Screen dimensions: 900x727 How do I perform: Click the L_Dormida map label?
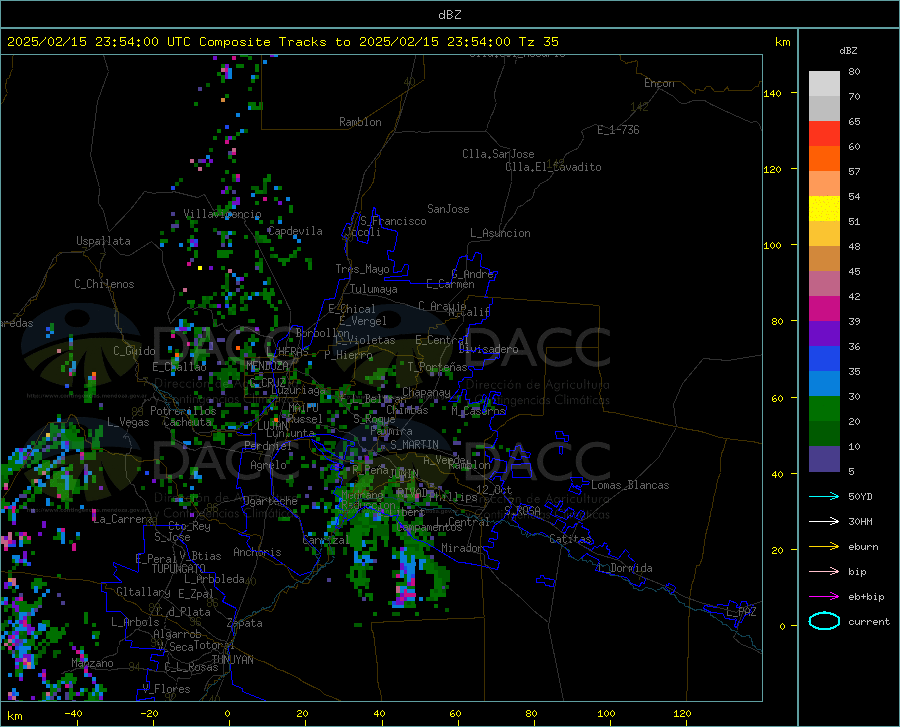(x=624, y=568)
